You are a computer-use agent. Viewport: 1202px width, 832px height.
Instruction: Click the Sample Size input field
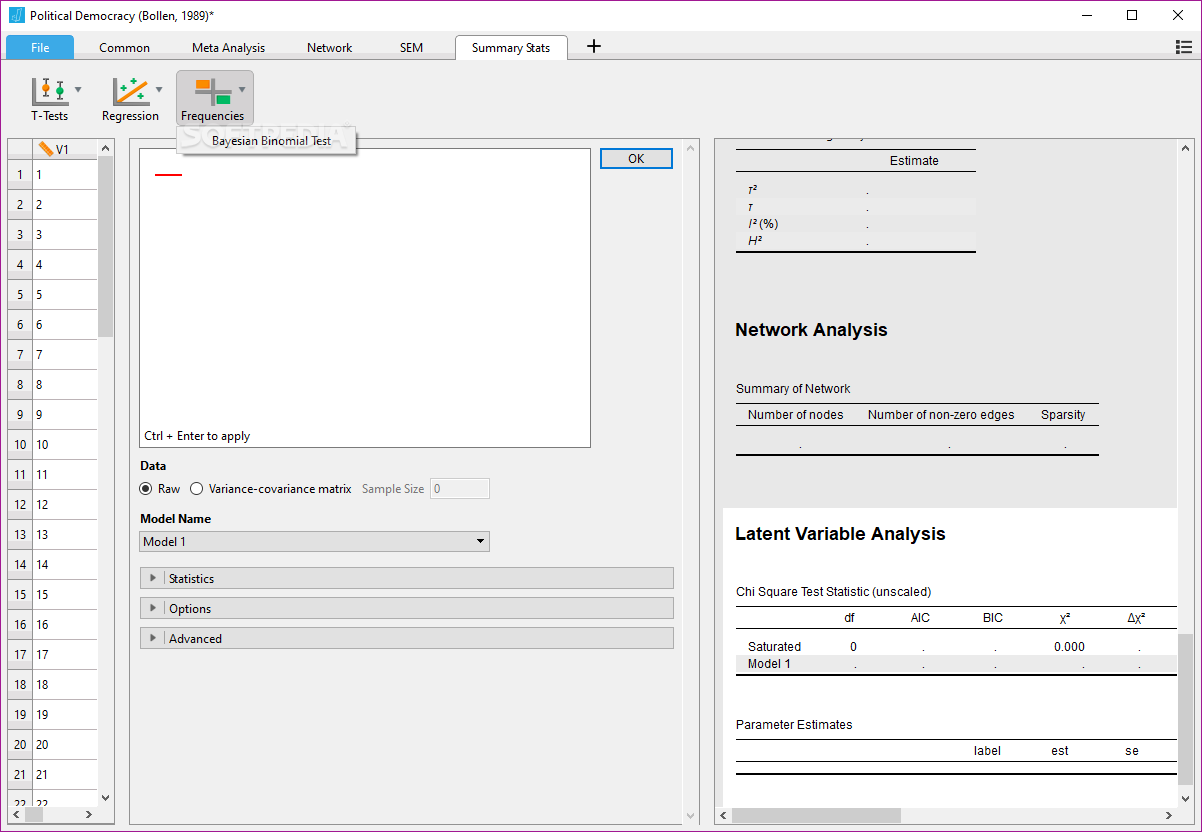(x=460, y=489)
